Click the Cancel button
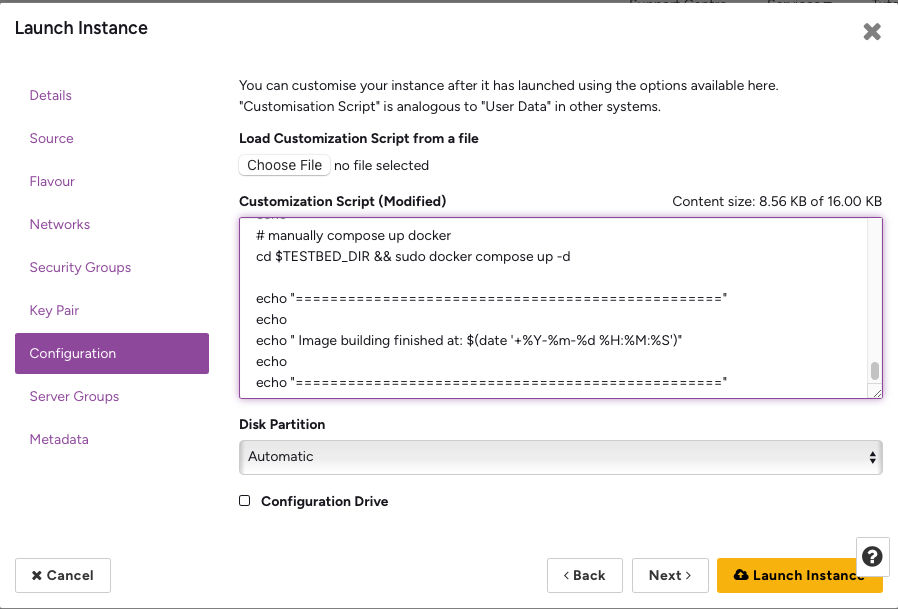The image size is (898, 609). point(63,575)
